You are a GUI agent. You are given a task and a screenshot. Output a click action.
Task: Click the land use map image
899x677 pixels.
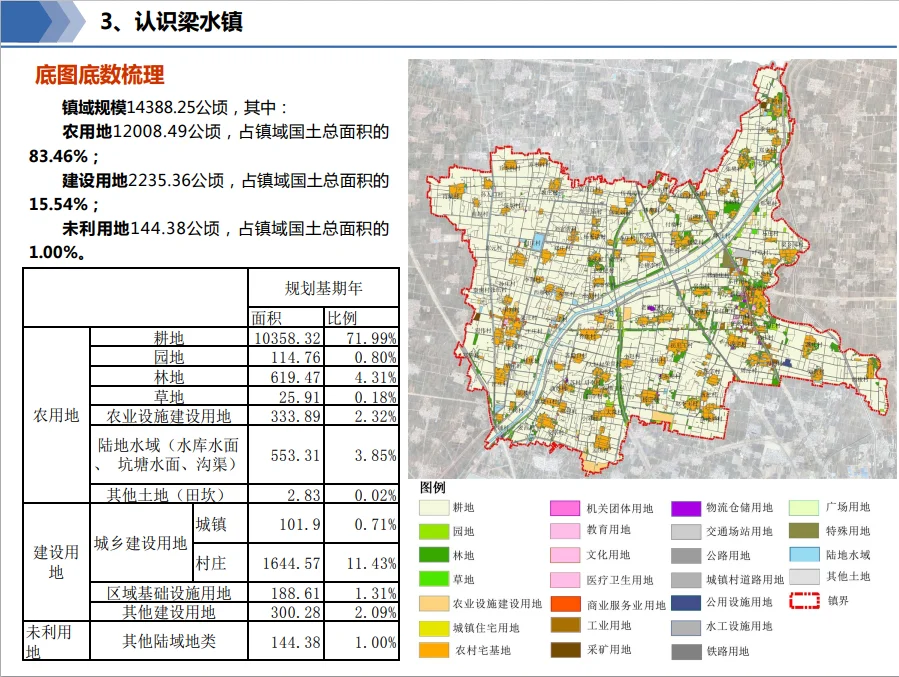click(x=651, y=268)
